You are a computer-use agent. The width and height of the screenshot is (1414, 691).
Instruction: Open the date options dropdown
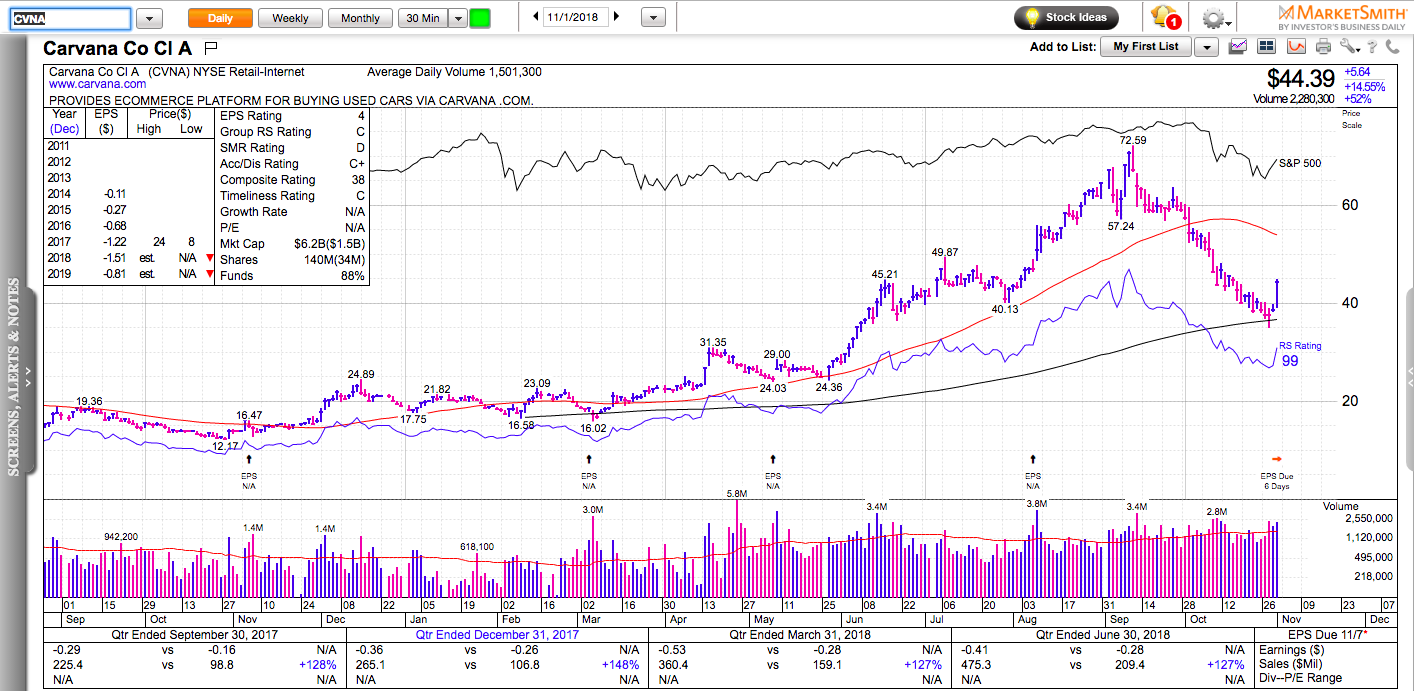tap(653, 18)
